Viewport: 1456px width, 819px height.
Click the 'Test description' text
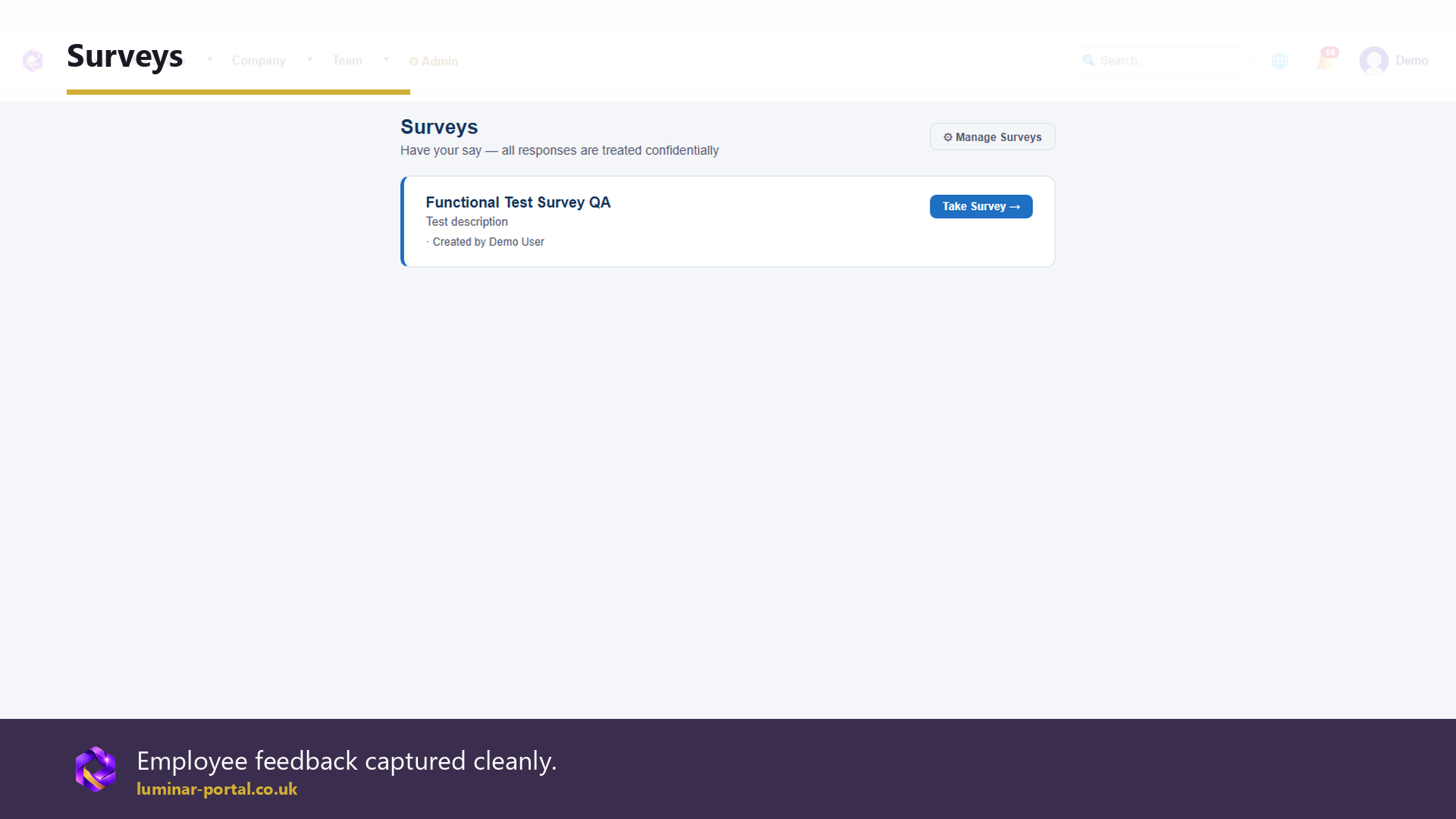[x=466, y=221]
